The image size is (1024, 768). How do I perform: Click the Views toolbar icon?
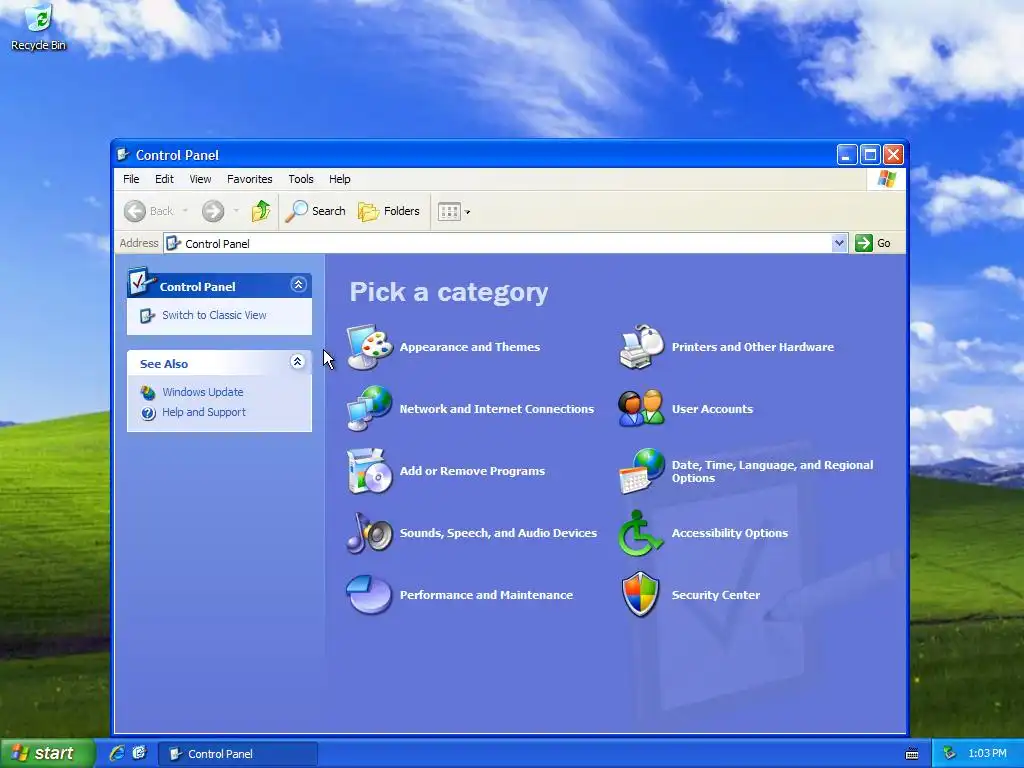449,212
